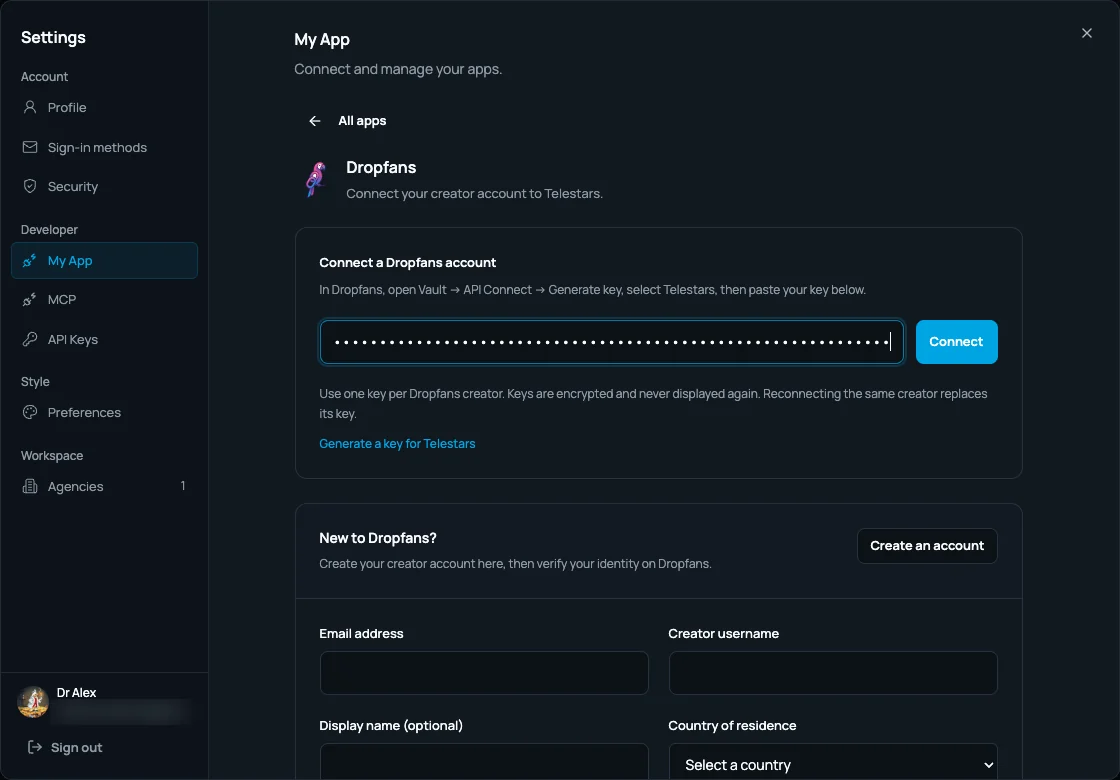
Task: Click the Dr Alex avatar picture
Action: point(33,702)
